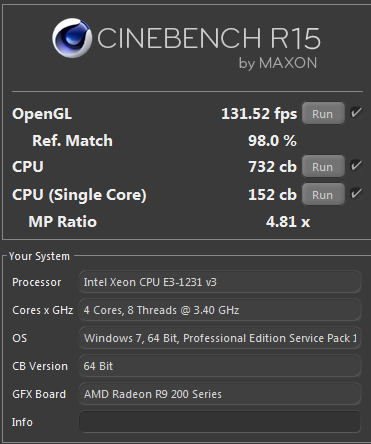Click the single core score 152 cb

[x=272, y=195]
